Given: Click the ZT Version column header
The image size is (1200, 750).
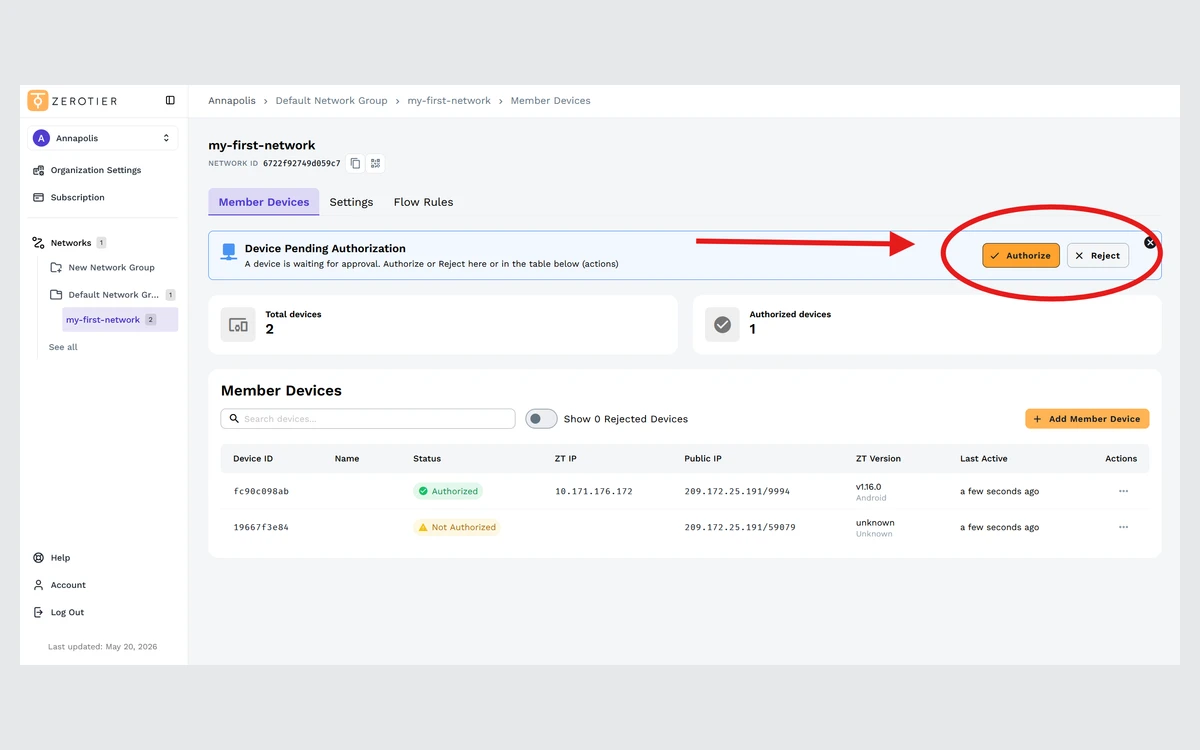Looking at the screenshot, I should 878,459.
